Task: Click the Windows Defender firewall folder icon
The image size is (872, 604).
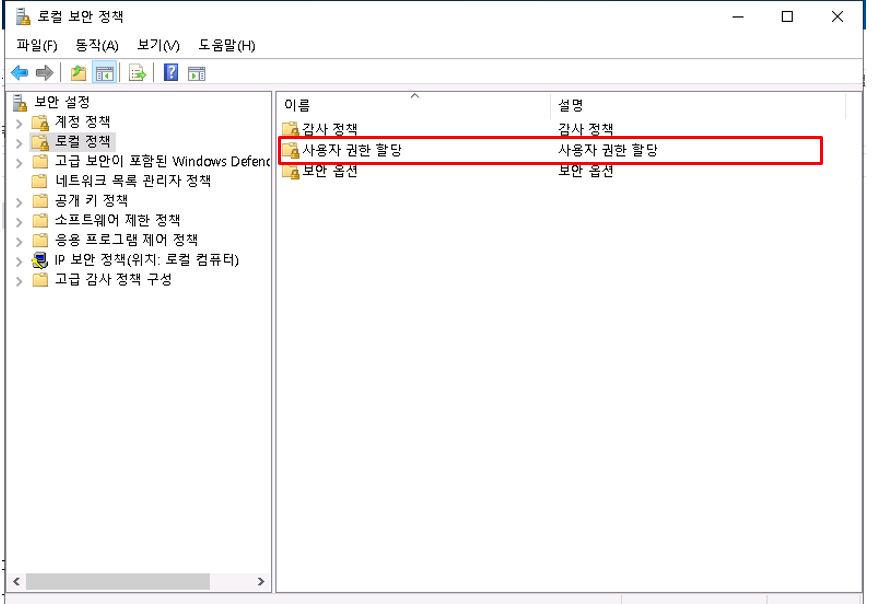Action: click(40, 162)
